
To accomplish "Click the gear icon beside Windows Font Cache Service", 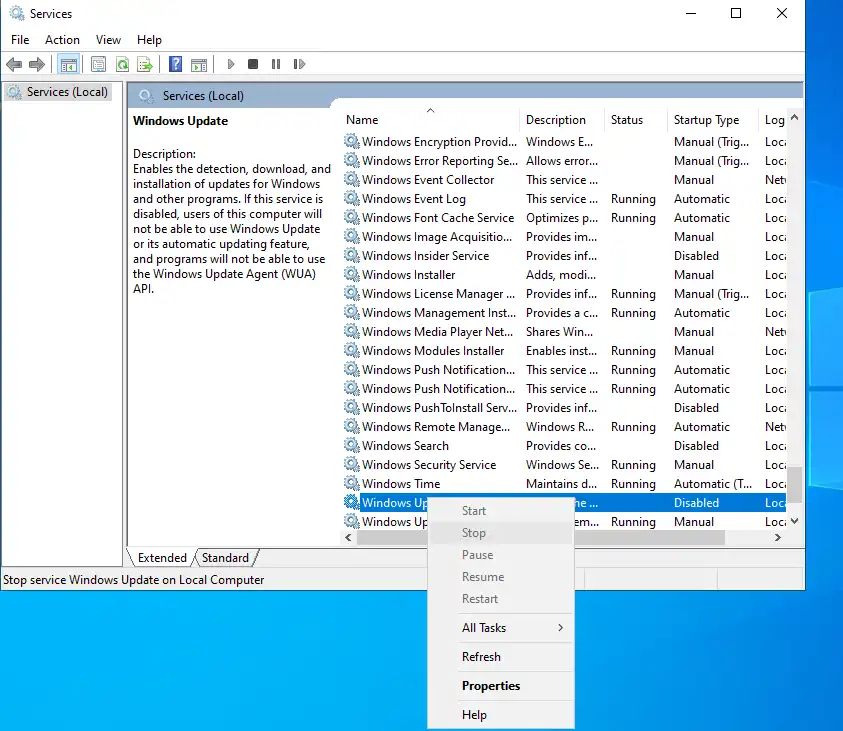I will click(352, 218).
